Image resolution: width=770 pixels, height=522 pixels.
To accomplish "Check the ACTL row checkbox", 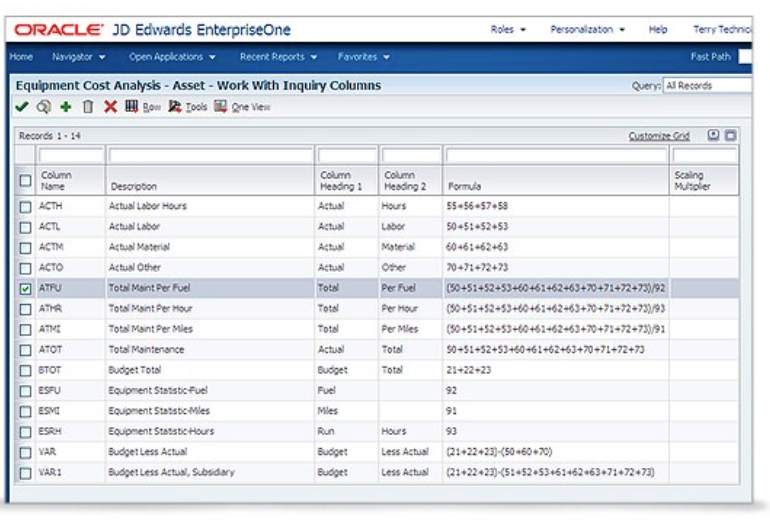I will point(26,227).
